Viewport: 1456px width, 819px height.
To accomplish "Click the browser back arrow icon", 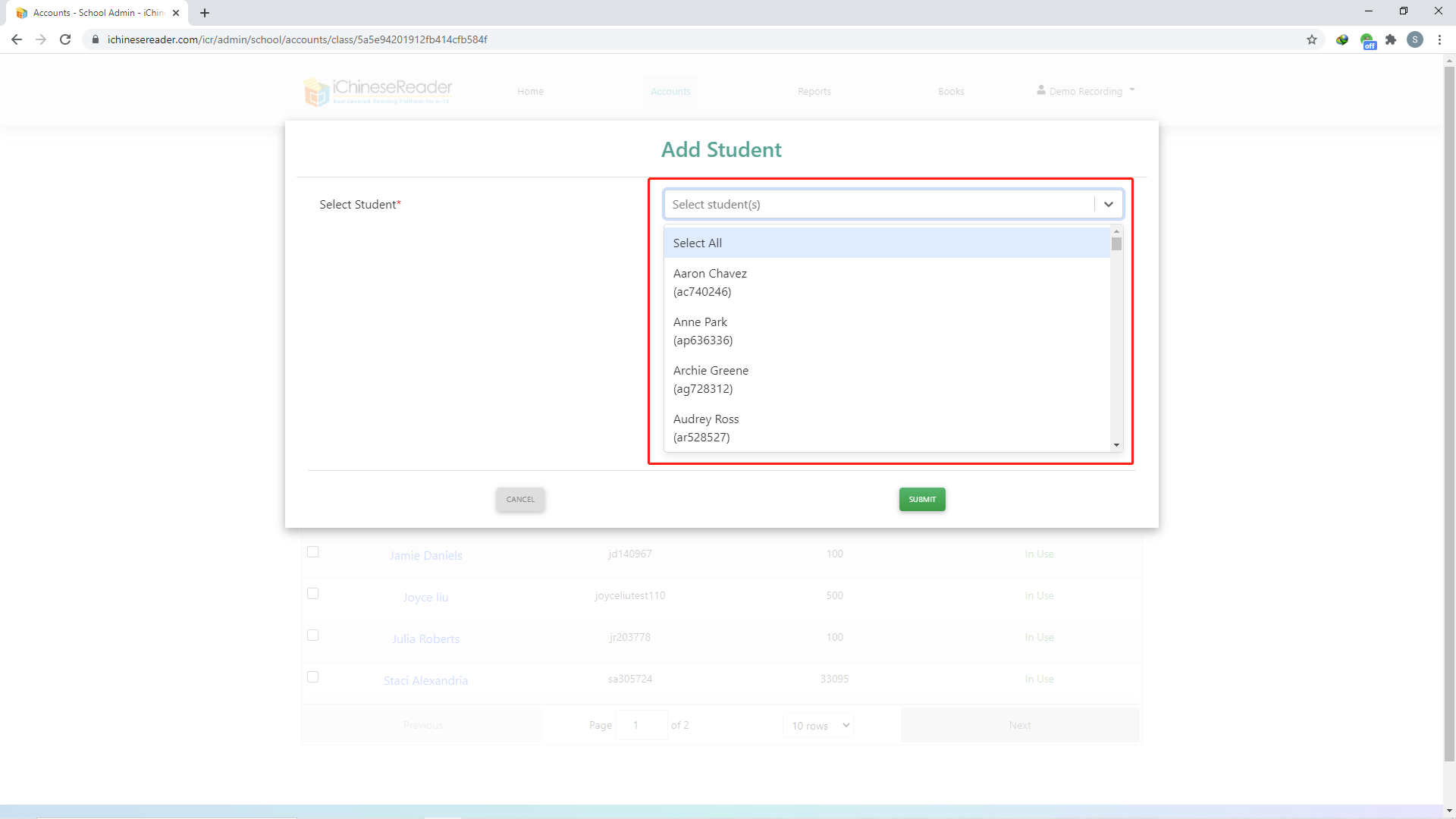I will (17, 39).
